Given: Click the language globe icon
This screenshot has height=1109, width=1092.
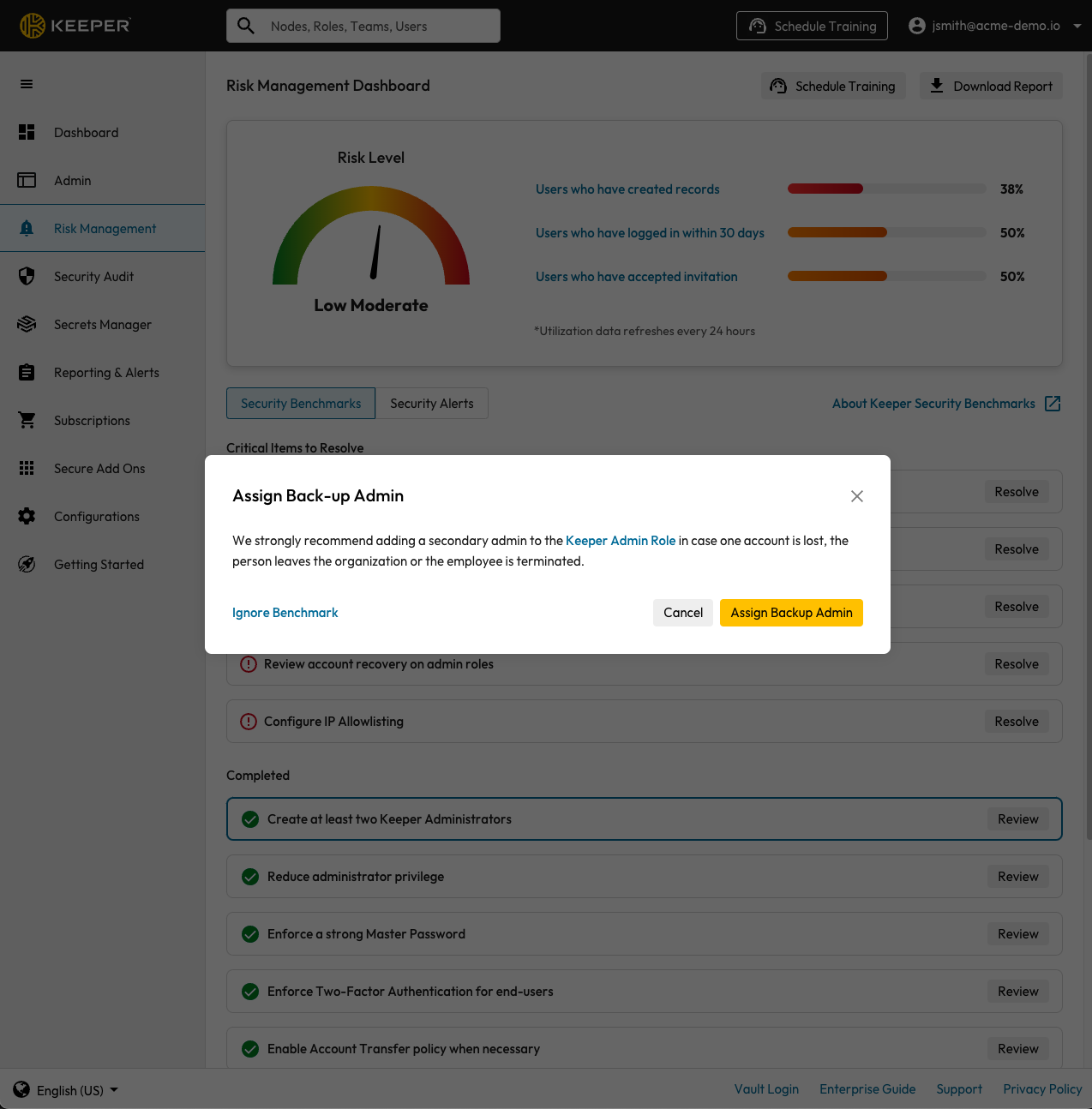Looking at the screenshot, I should (21, 1089).
